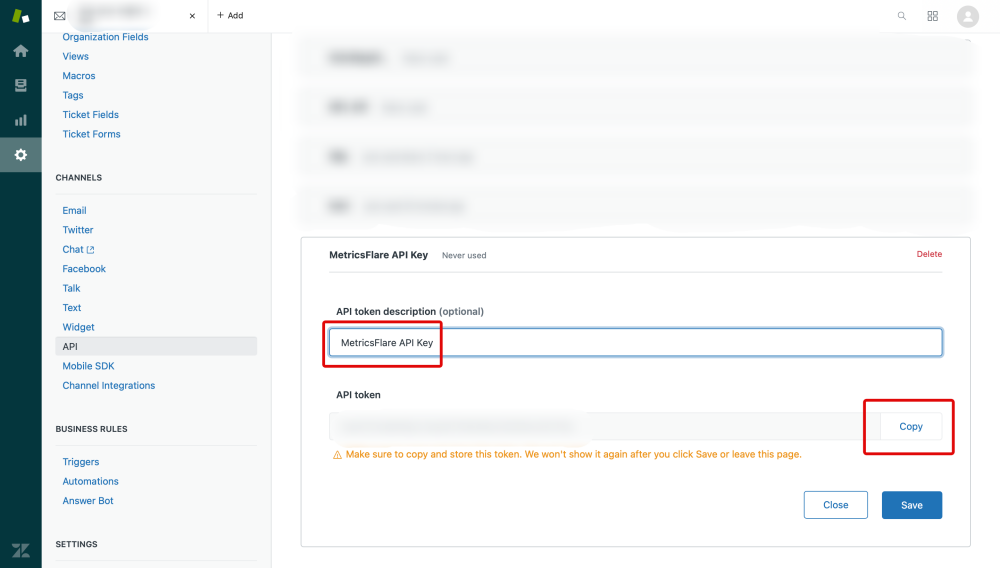1000x568 pixels.
Task: Click the Add tab button
Action: pyautogui.click(x=230, y=16)
